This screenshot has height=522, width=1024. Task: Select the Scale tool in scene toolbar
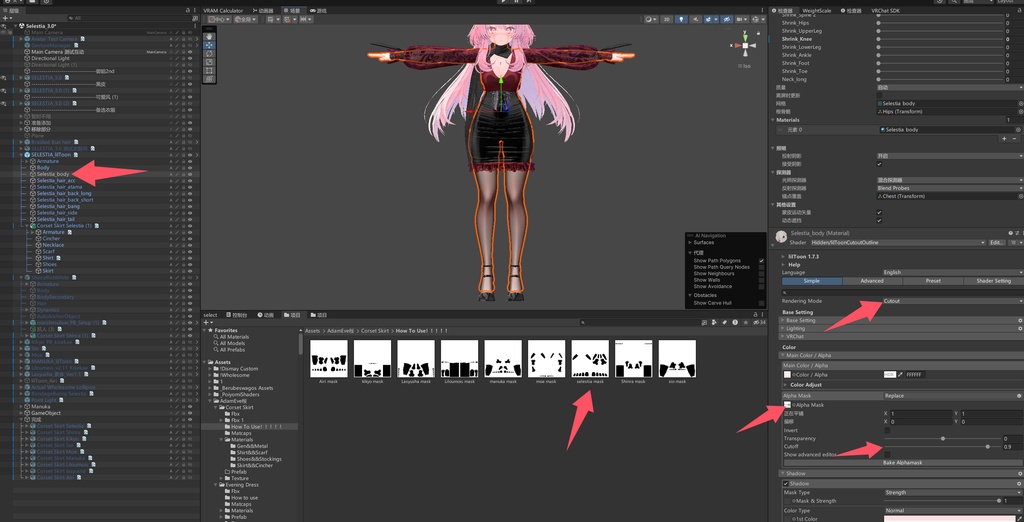pyautogui.click(x=209, y=62)
